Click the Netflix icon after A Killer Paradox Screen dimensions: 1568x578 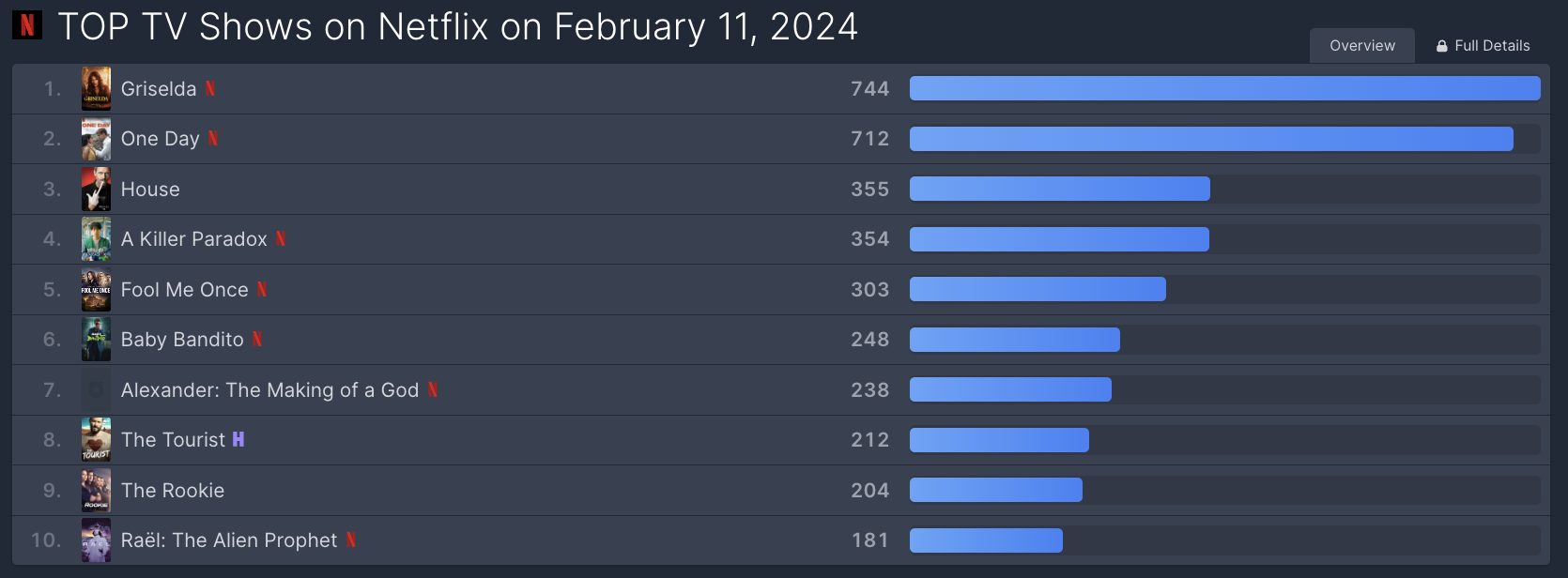point(281,238)
